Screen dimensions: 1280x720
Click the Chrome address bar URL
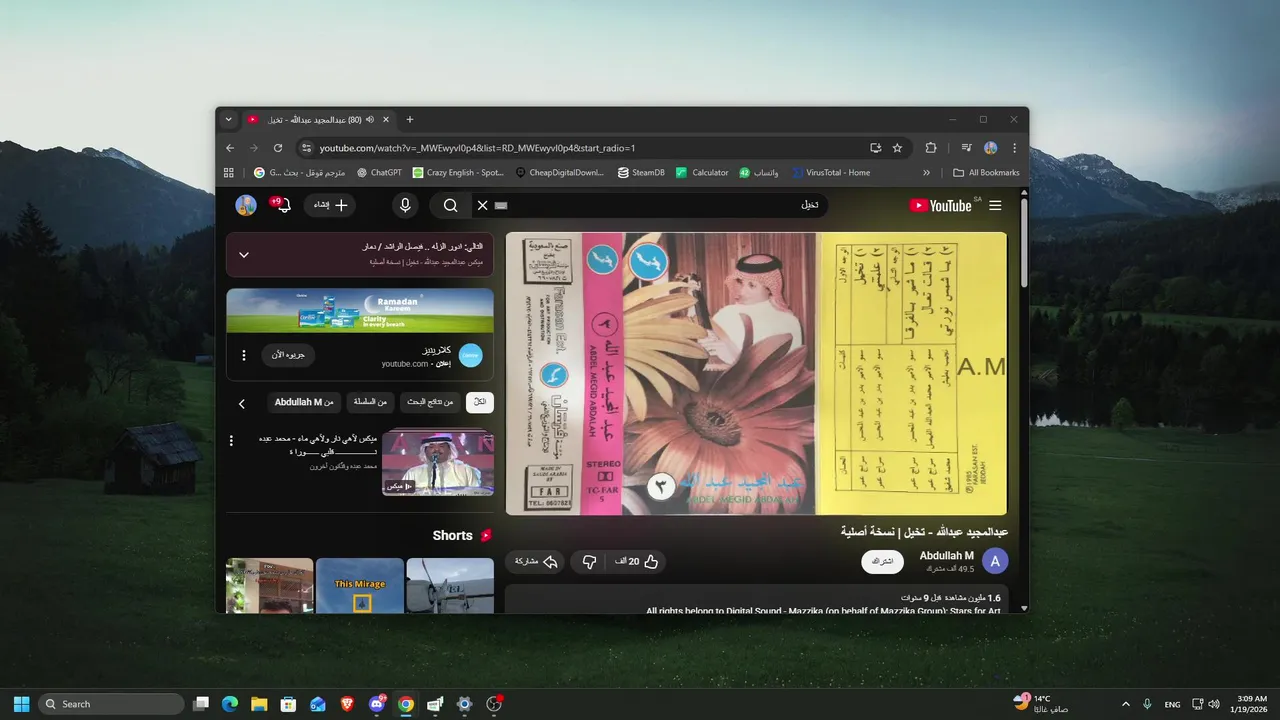click(x=477, y=148)
